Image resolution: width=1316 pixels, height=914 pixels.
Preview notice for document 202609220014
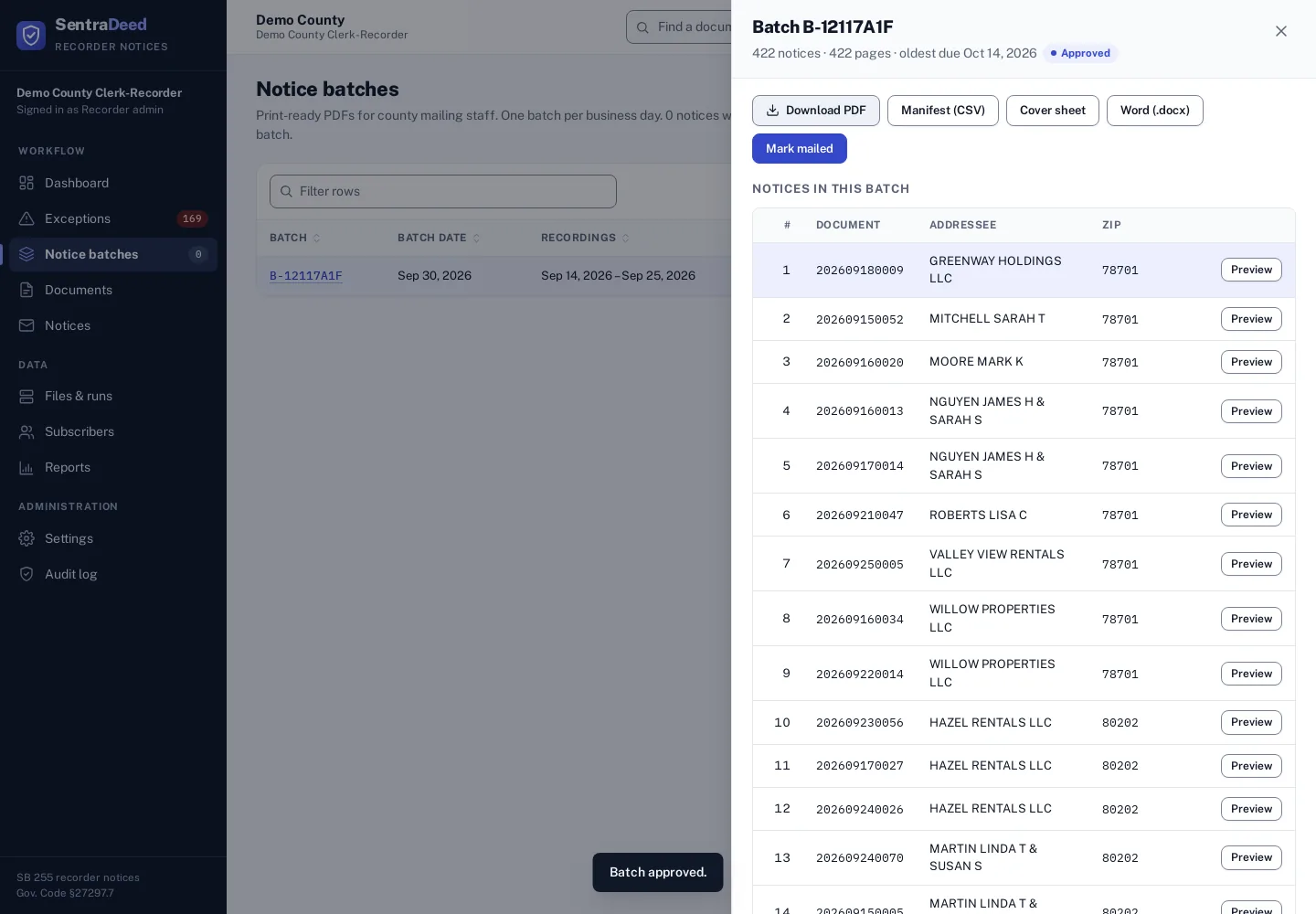[1251, 674]
